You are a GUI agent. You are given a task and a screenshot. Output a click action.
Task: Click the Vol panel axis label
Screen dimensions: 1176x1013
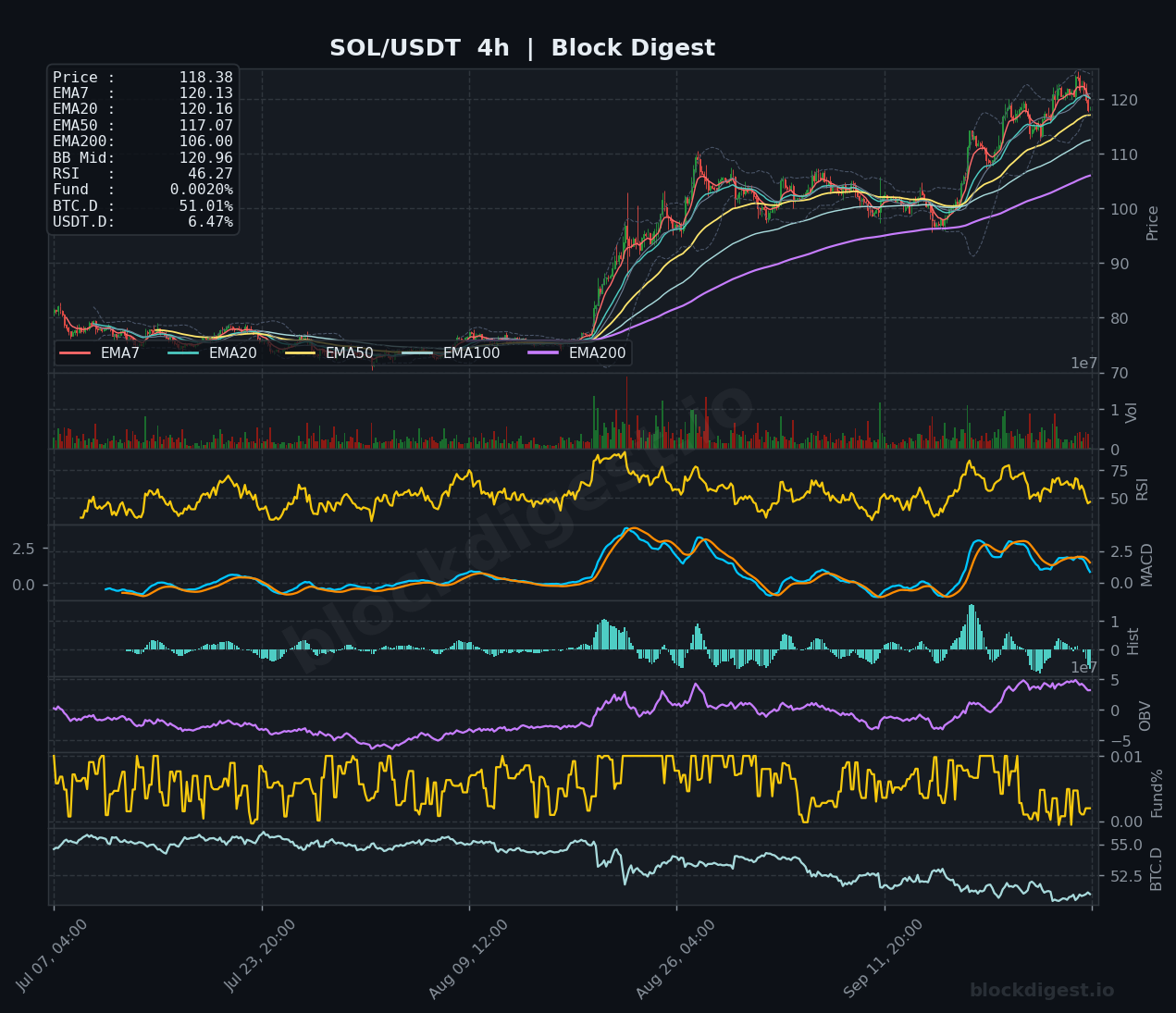pyautogui.click(x=1133, y=413)
